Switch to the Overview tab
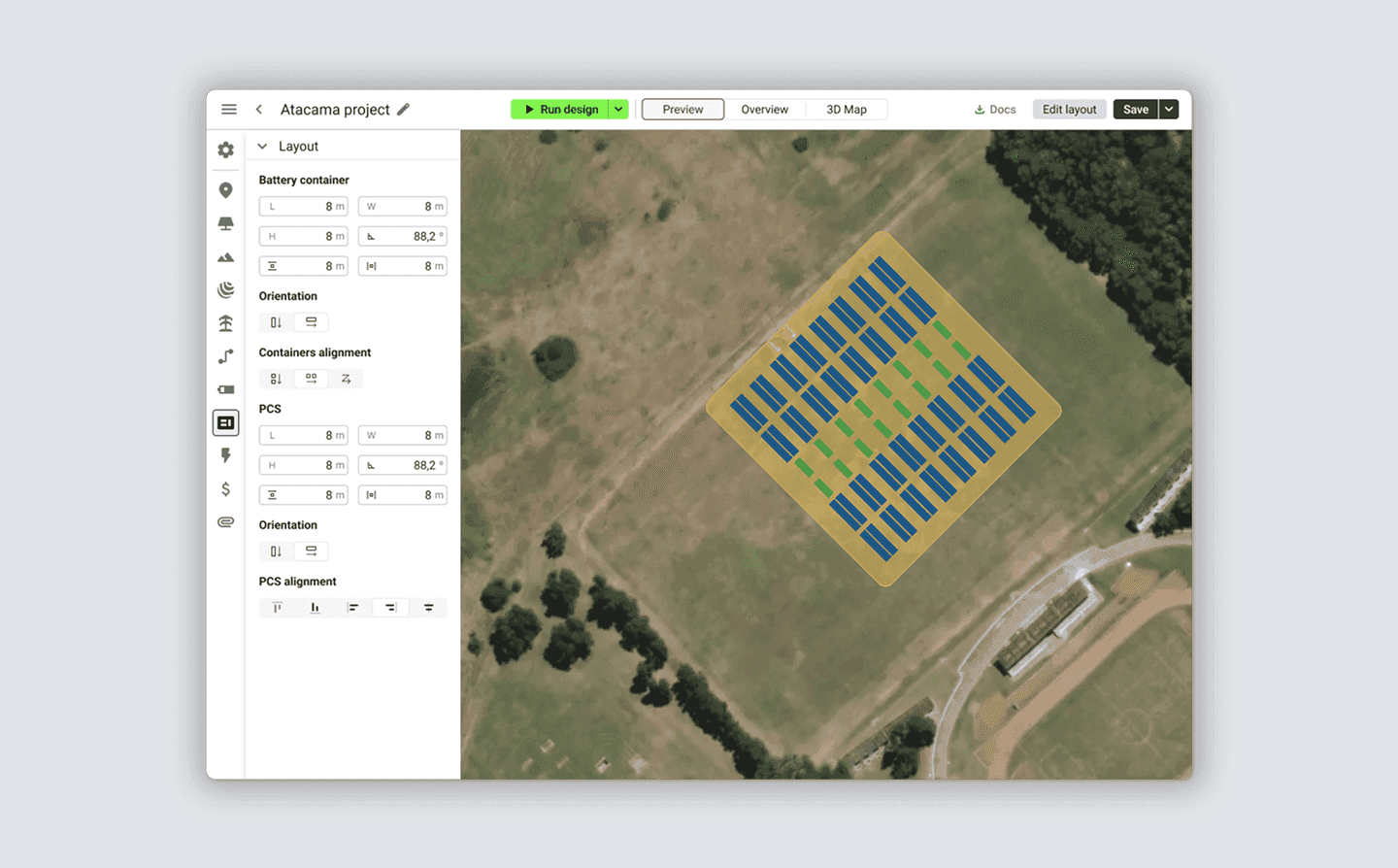Viewport: 1398px width, 868px height. [765, 110]
